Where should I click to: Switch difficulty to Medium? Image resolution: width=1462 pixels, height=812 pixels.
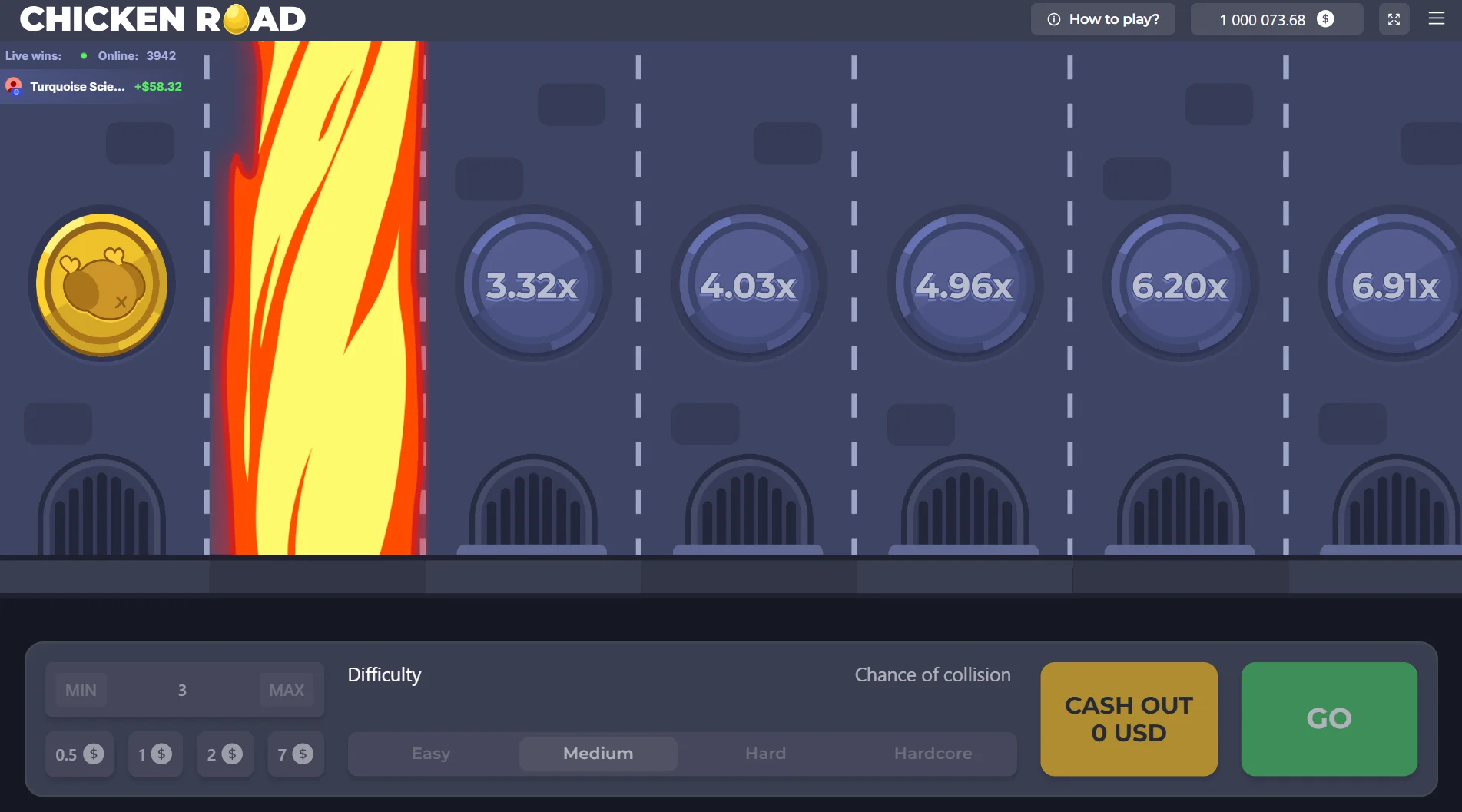(598, 754)
